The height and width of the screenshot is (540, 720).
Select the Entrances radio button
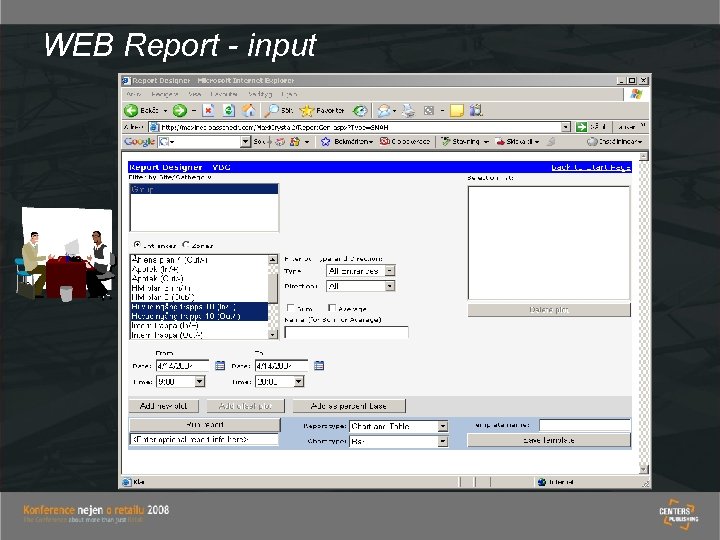click(x=137, y=245)
